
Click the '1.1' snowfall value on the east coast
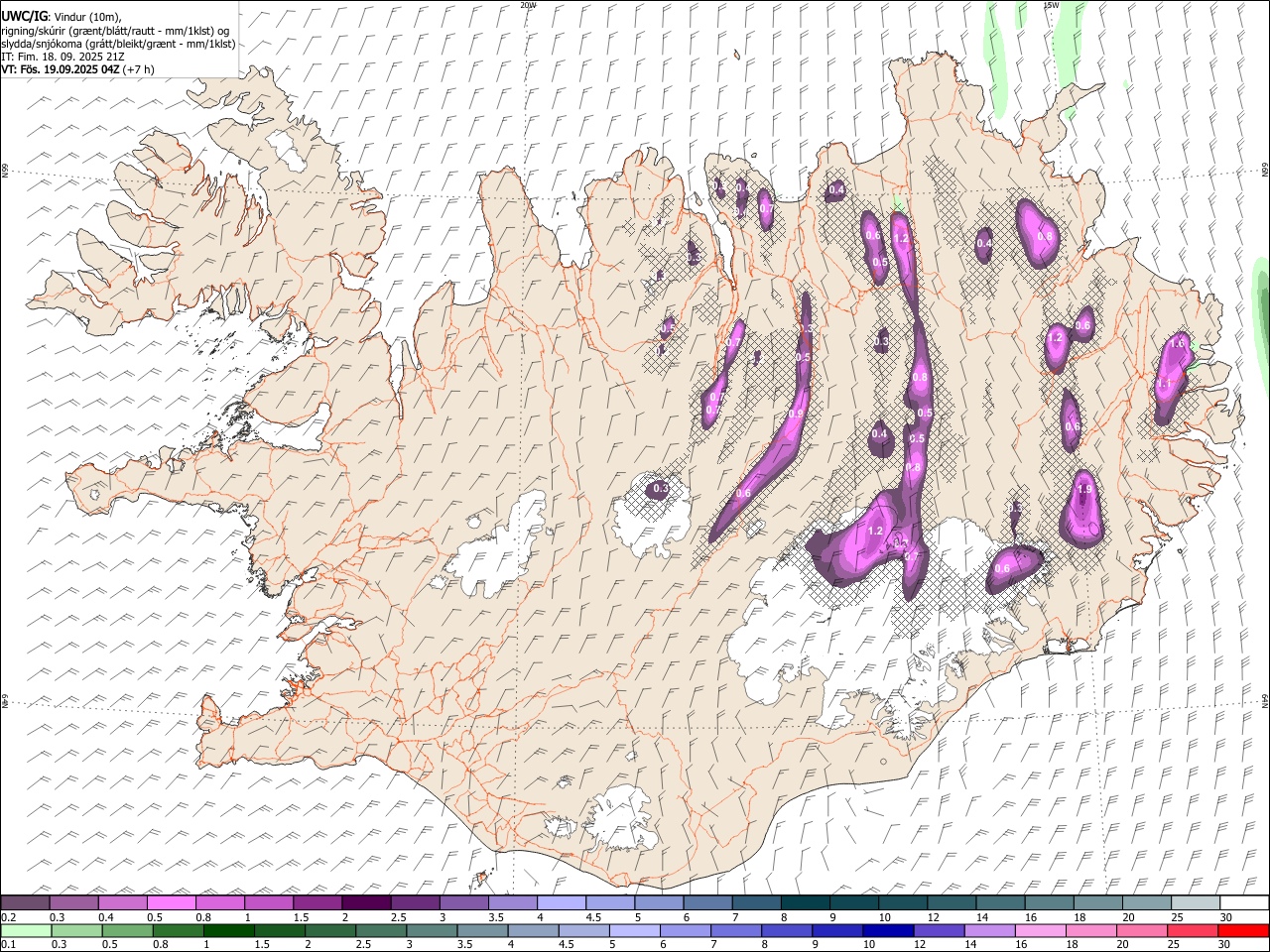pyautogui.click(x=1165, y=384)
